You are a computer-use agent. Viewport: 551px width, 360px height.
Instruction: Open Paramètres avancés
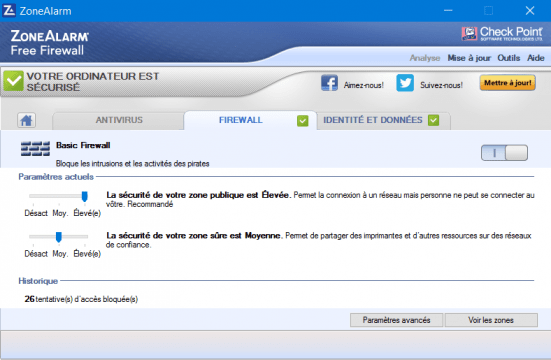[396, 320]
